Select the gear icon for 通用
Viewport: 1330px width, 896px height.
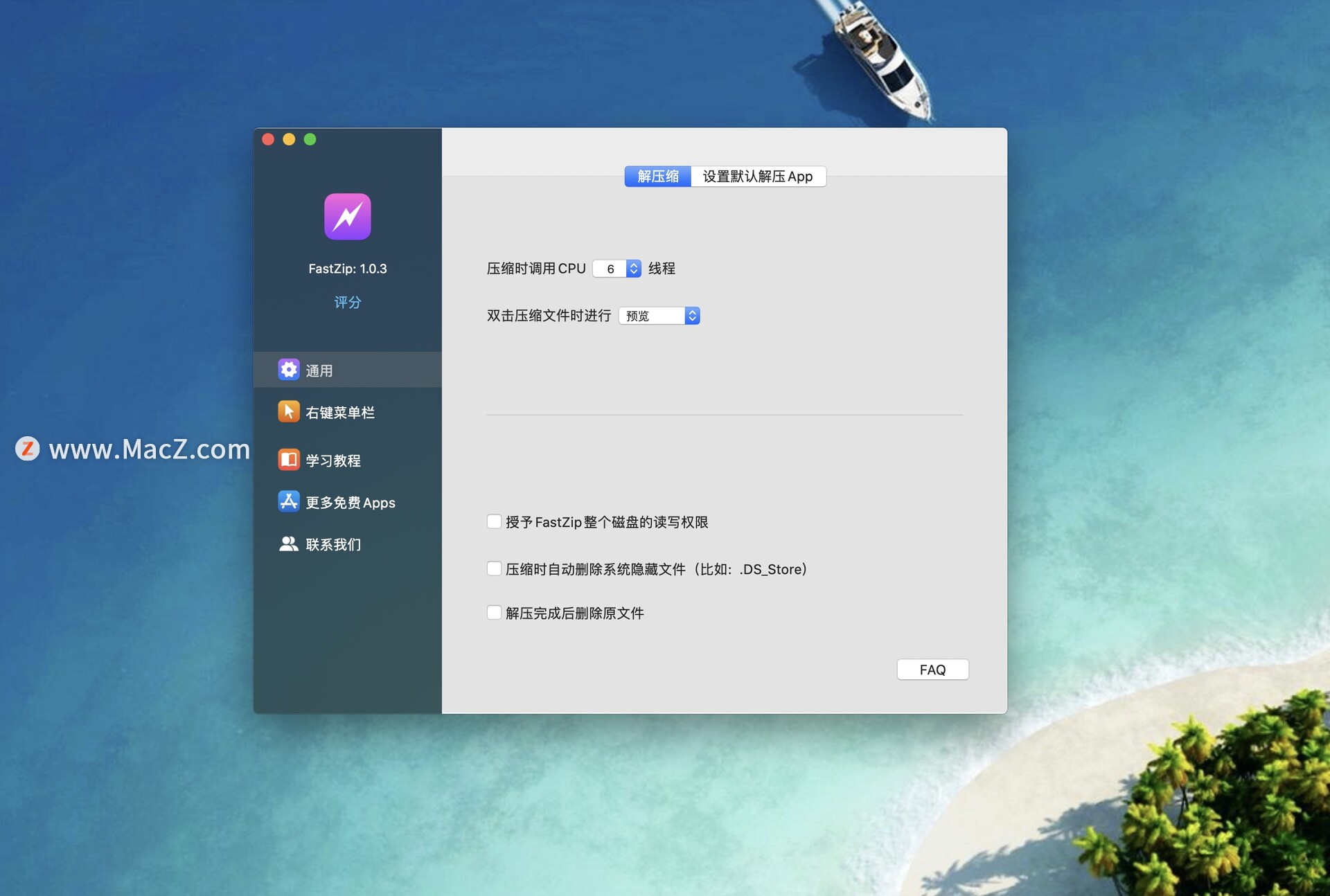tap(288, 370)
